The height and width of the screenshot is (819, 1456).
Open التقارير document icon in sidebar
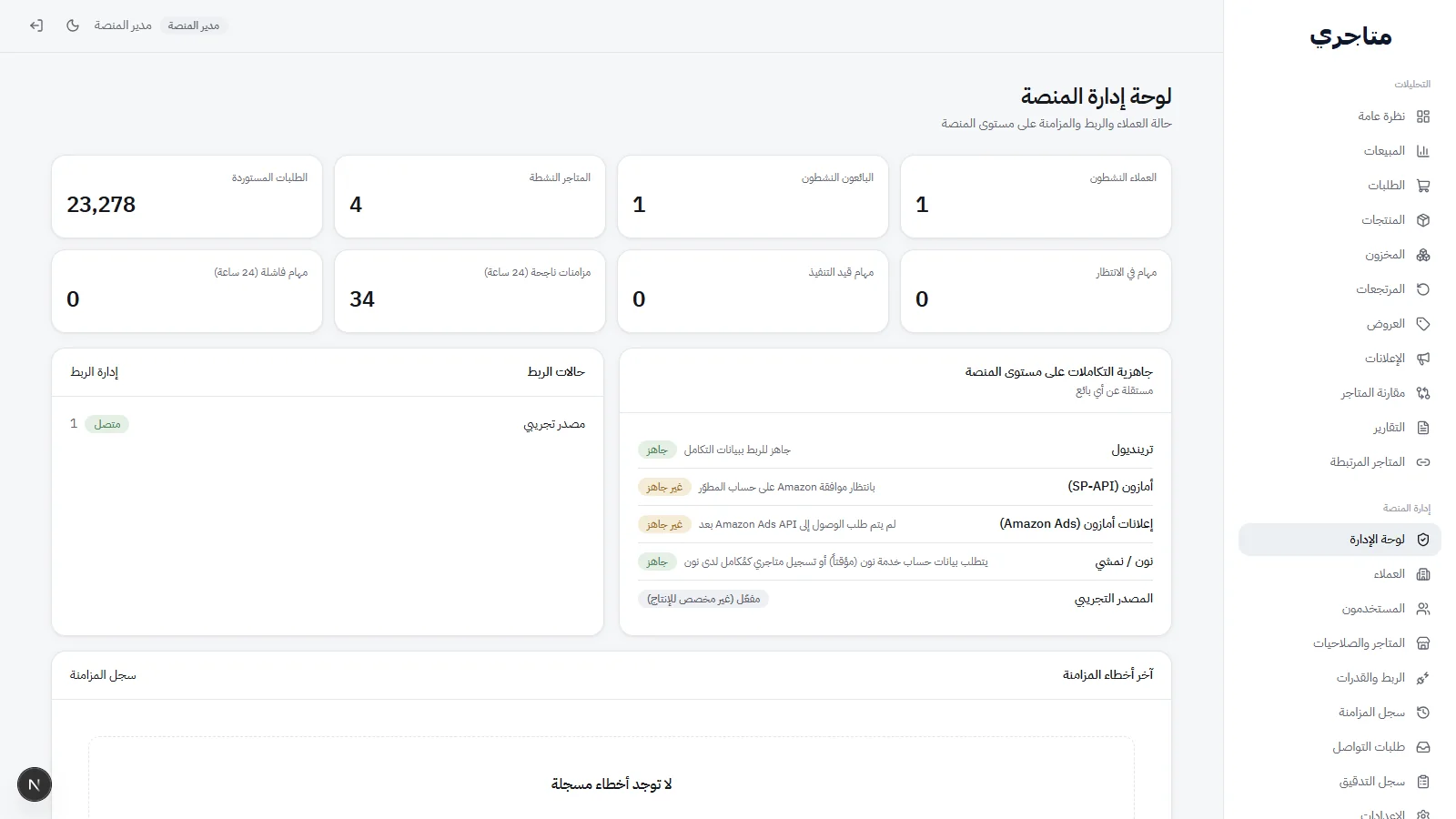(x=1423, y=428)
